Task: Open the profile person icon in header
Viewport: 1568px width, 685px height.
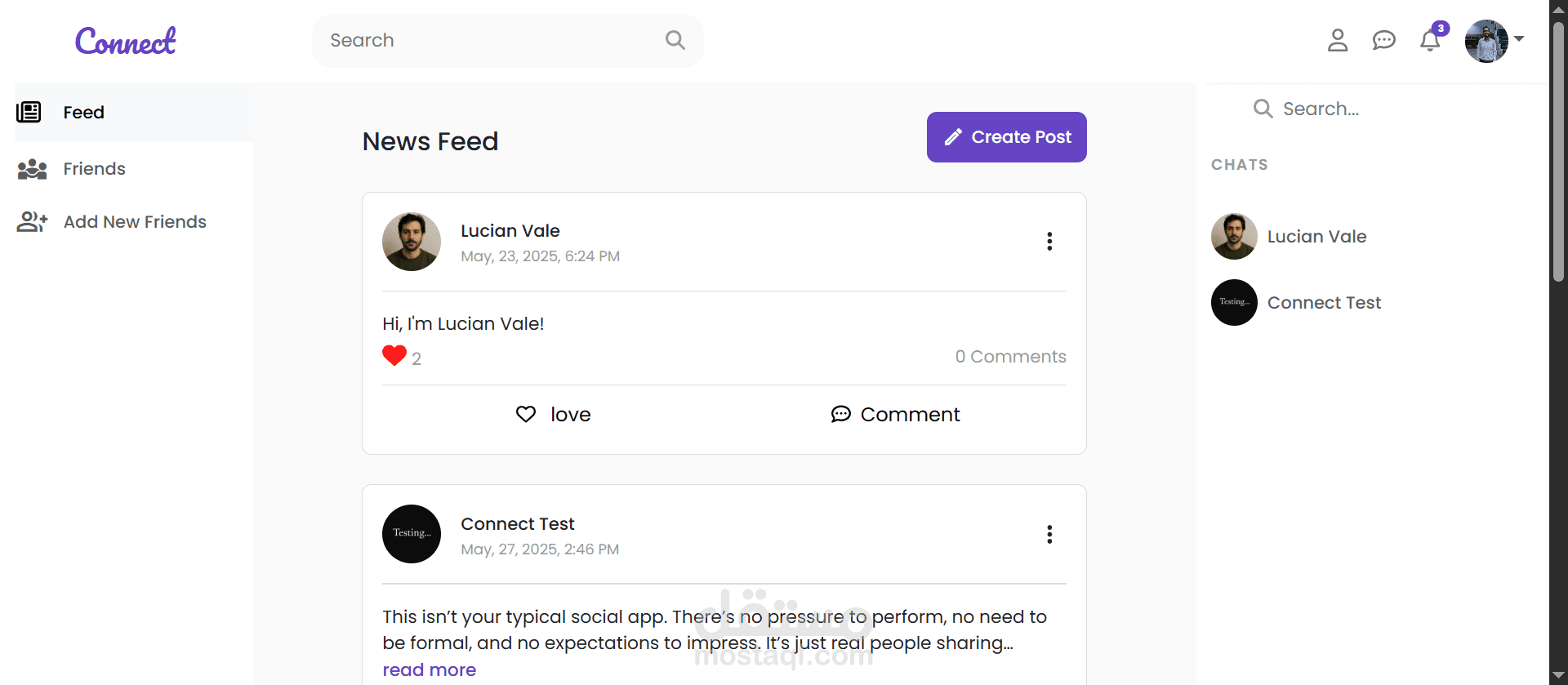Action: click(x=1338, y=40)
